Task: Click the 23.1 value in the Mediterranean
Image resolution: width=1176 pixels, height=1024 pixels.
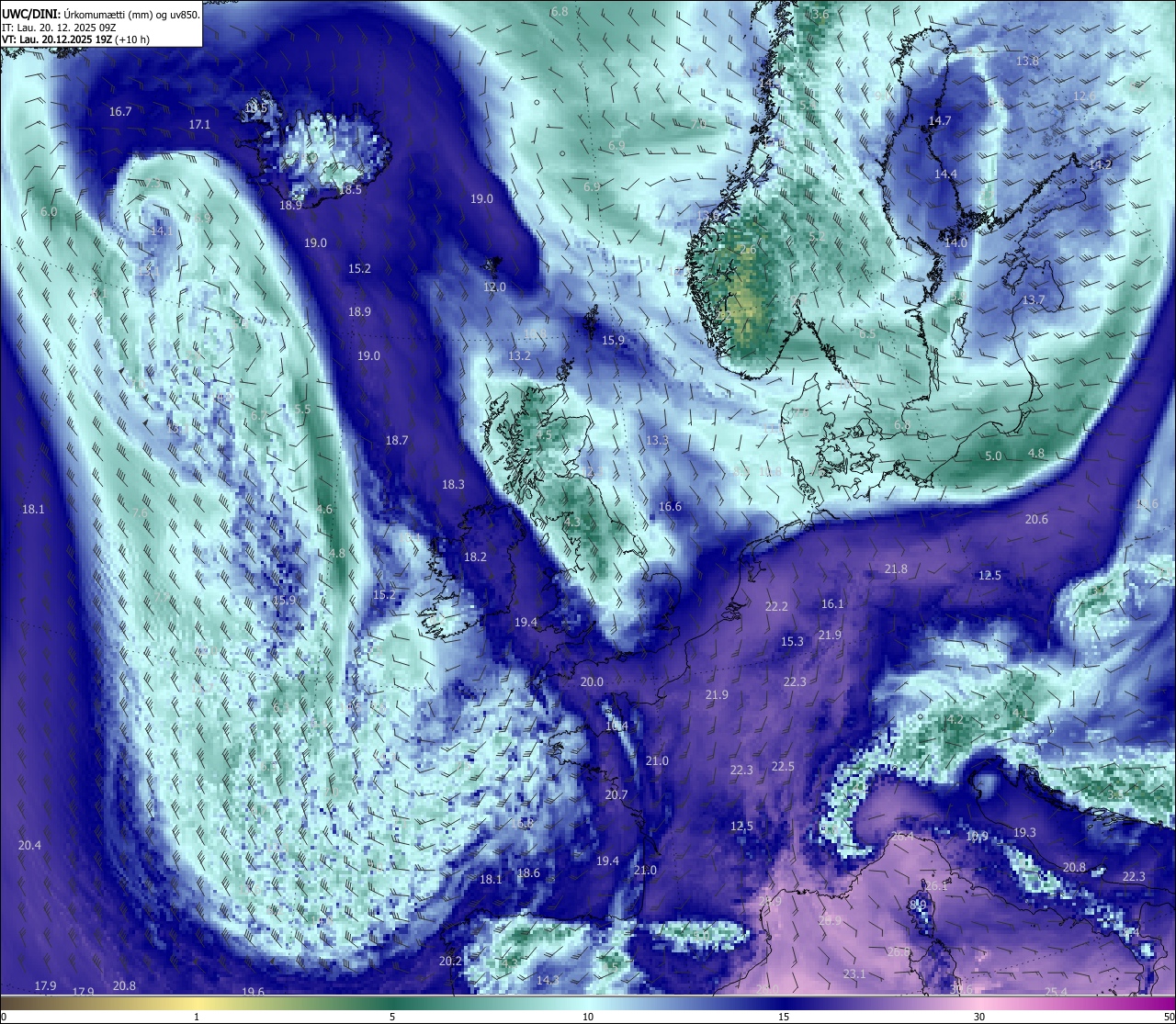Action: 854,973
